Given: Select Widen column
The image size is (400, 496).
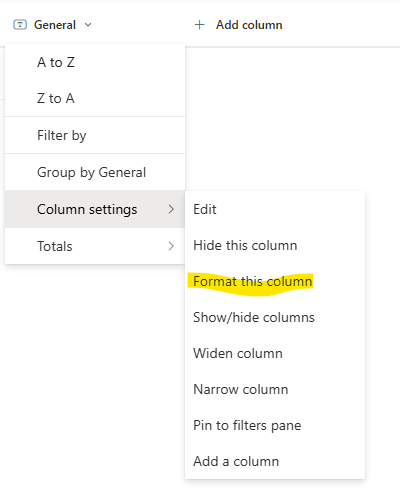Looking at the screenshot, I should pyautogui.click(x=275, y=353).
